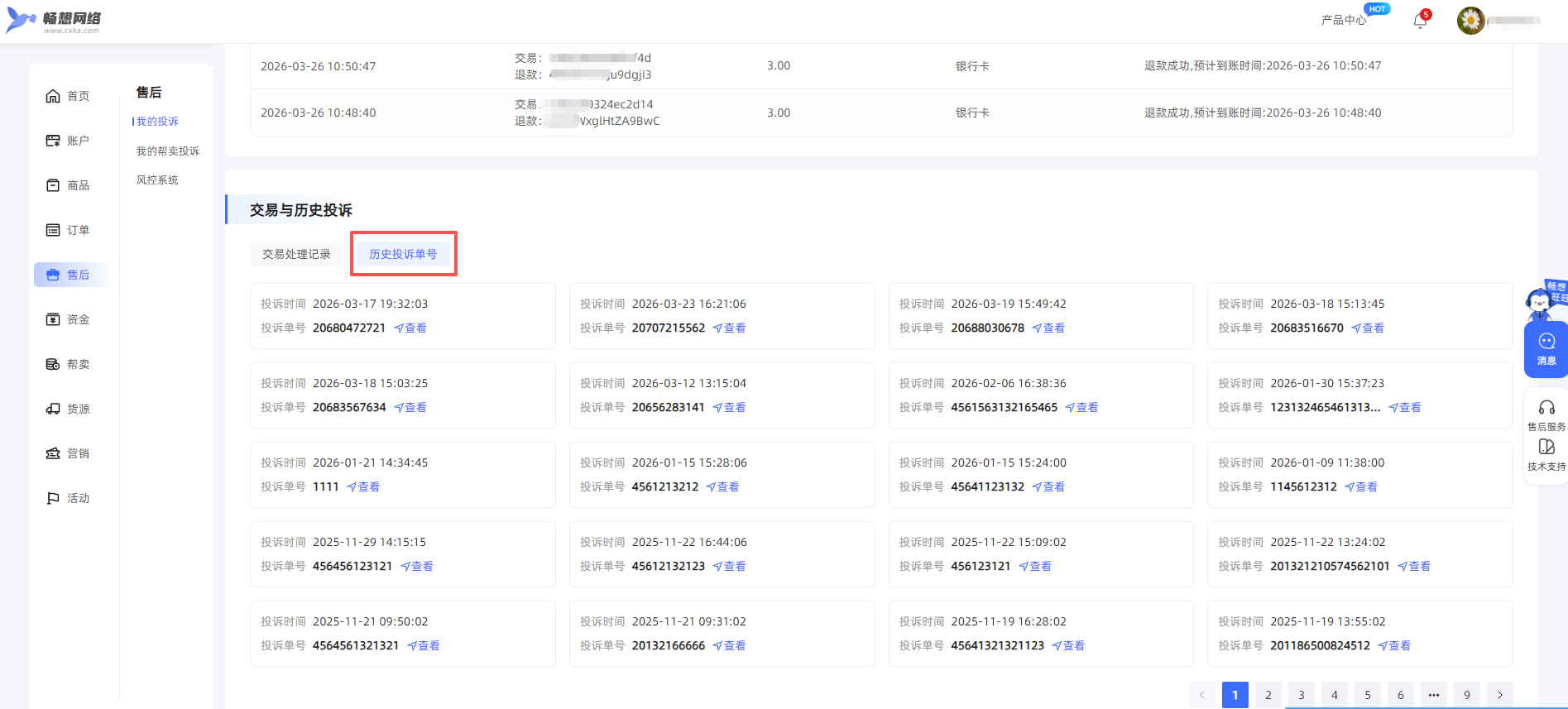
Task: View complaint number 201186500824512
Action: [x=1394, y=646]
